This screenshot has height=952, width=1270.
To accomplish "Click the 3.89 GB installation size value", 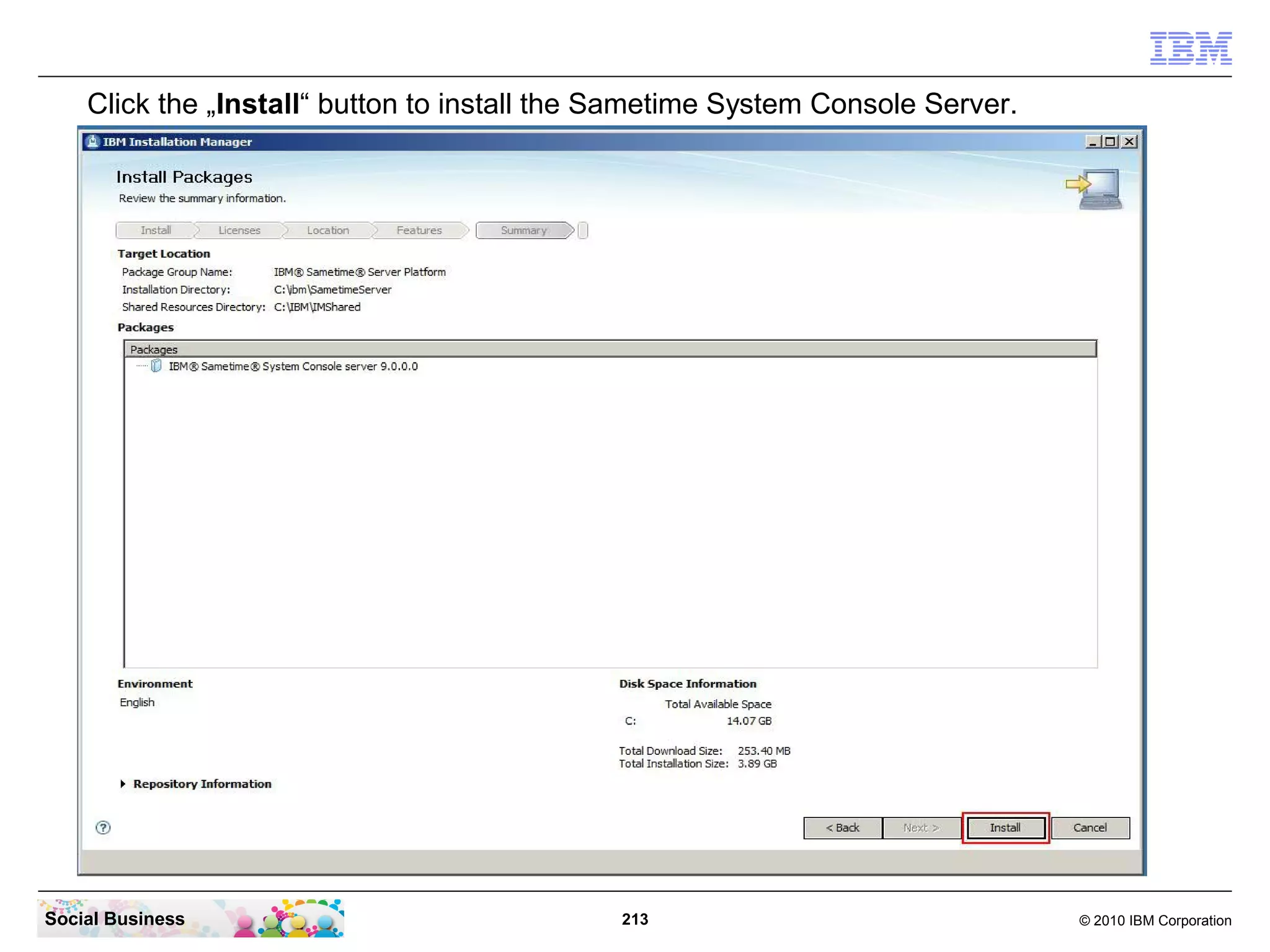I will point(757,764).
